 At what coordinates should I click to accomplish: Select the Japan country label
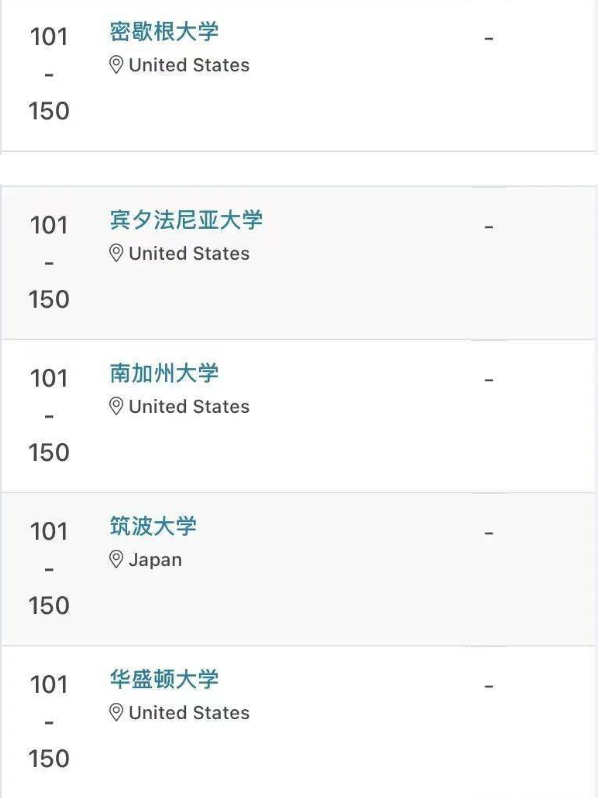155,560
